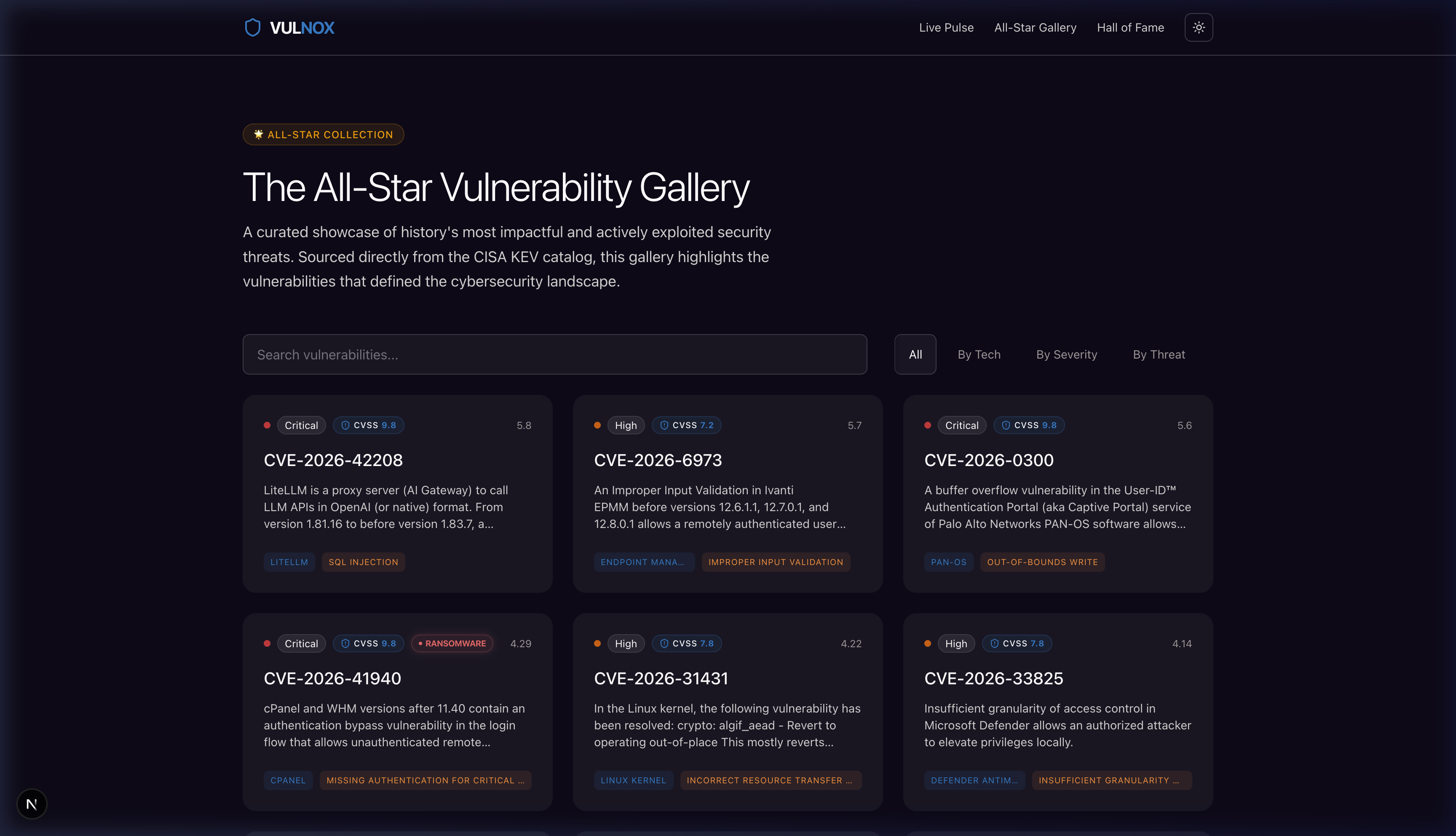Screen dimensions: 1456x836
Task: Switch to the By Threat filter
Action: [1159, 354]
